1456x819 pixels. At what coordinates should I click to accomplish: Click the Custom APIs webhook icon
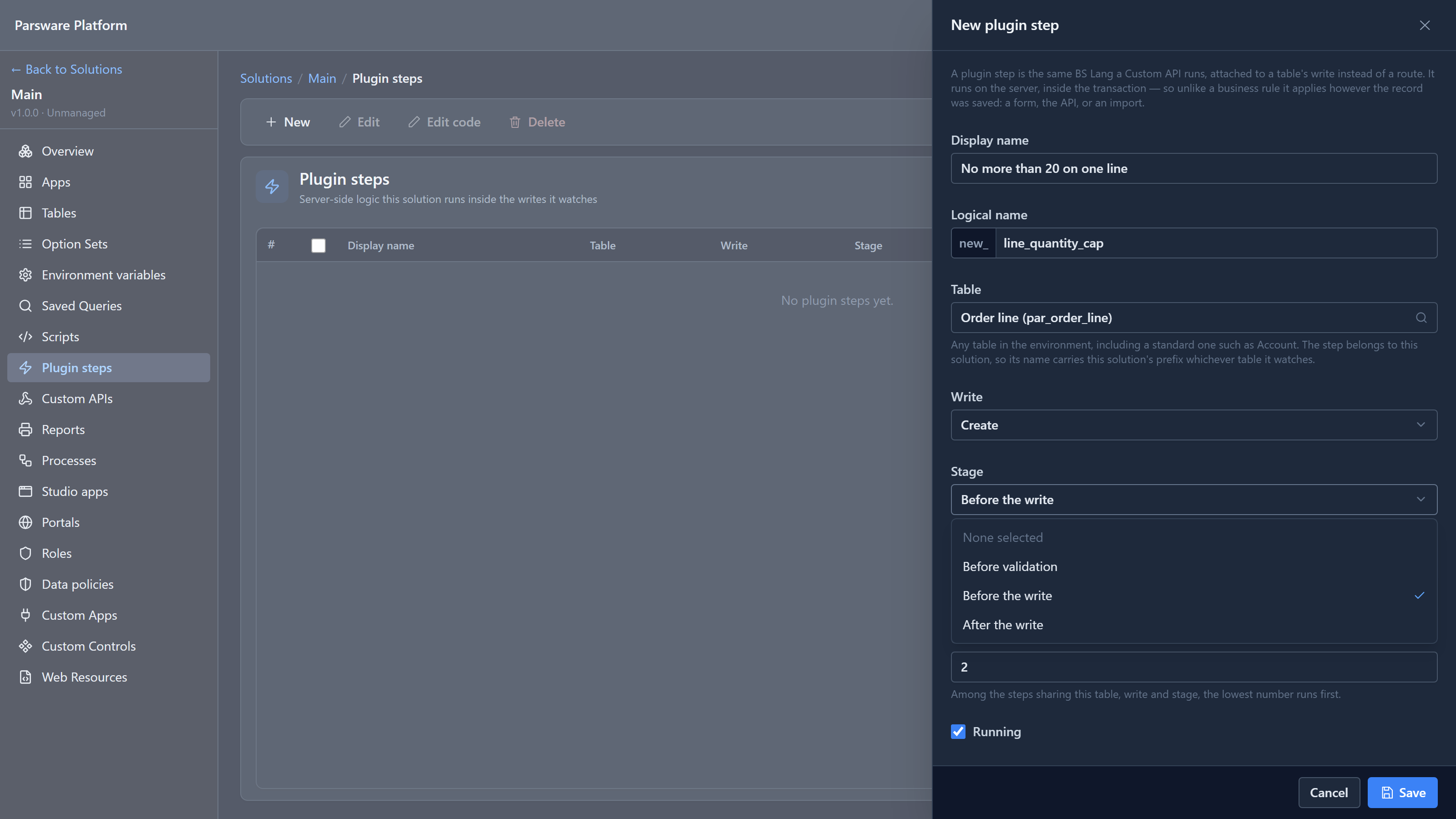(25, 399)
